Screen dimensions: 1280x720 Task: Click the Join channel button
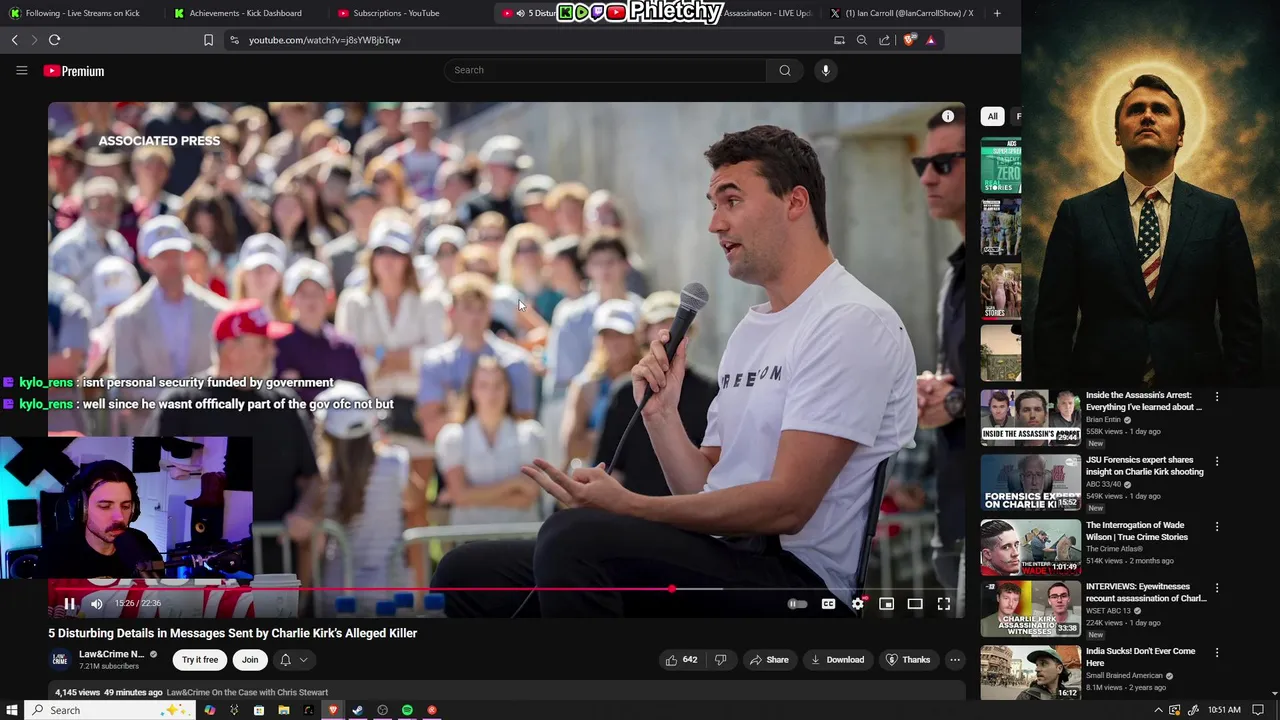(x=250, y=660)
